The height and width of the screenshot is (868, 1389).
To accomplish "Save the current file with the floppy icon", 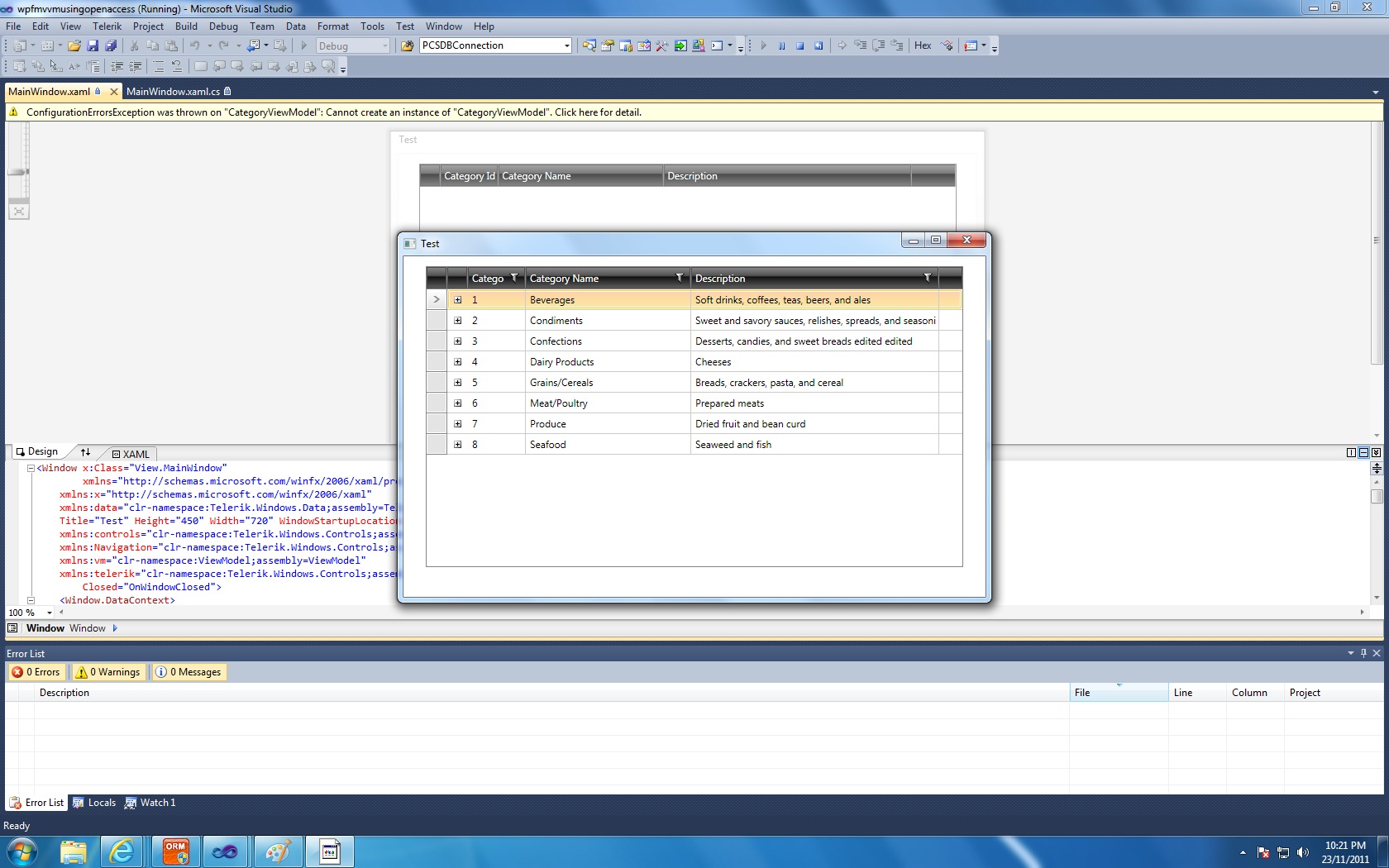I will pos(93,46).
